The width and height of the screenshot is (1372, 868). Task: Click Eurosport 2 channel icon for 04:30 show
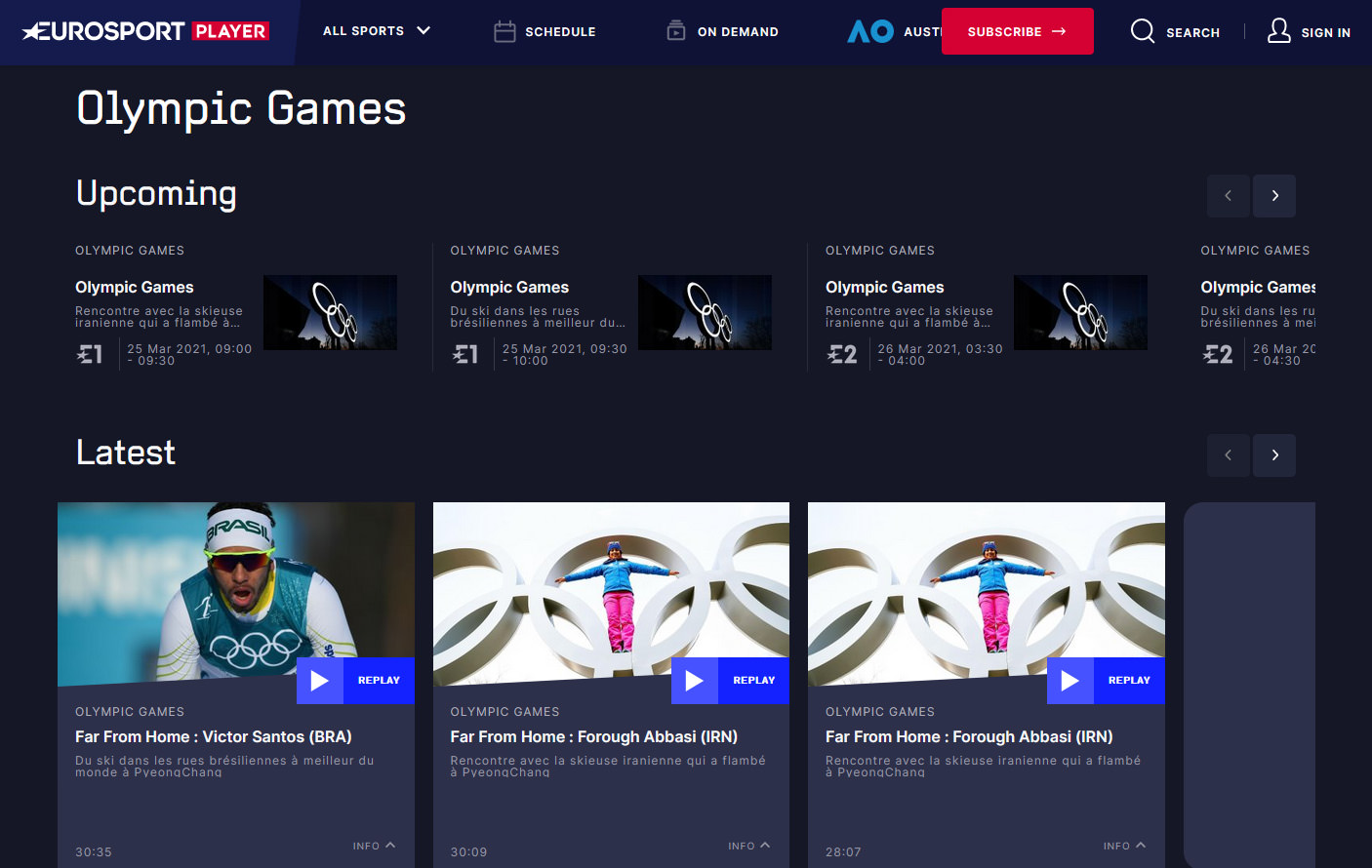[1218, 354]
